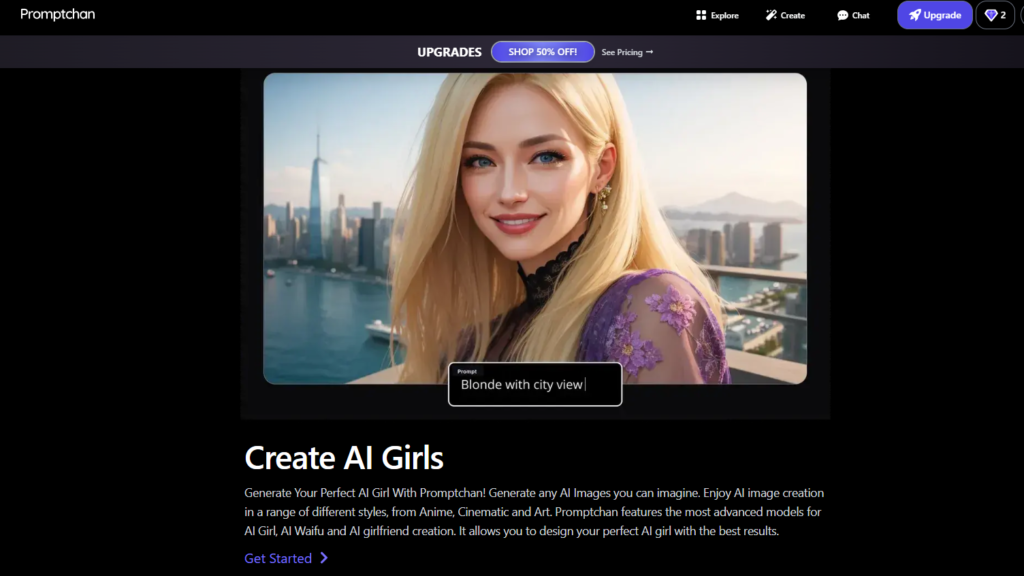Screen dimensions: 1024x576
Task: Click the chevron arrow next to Get Started
Action: pos(324,558)
